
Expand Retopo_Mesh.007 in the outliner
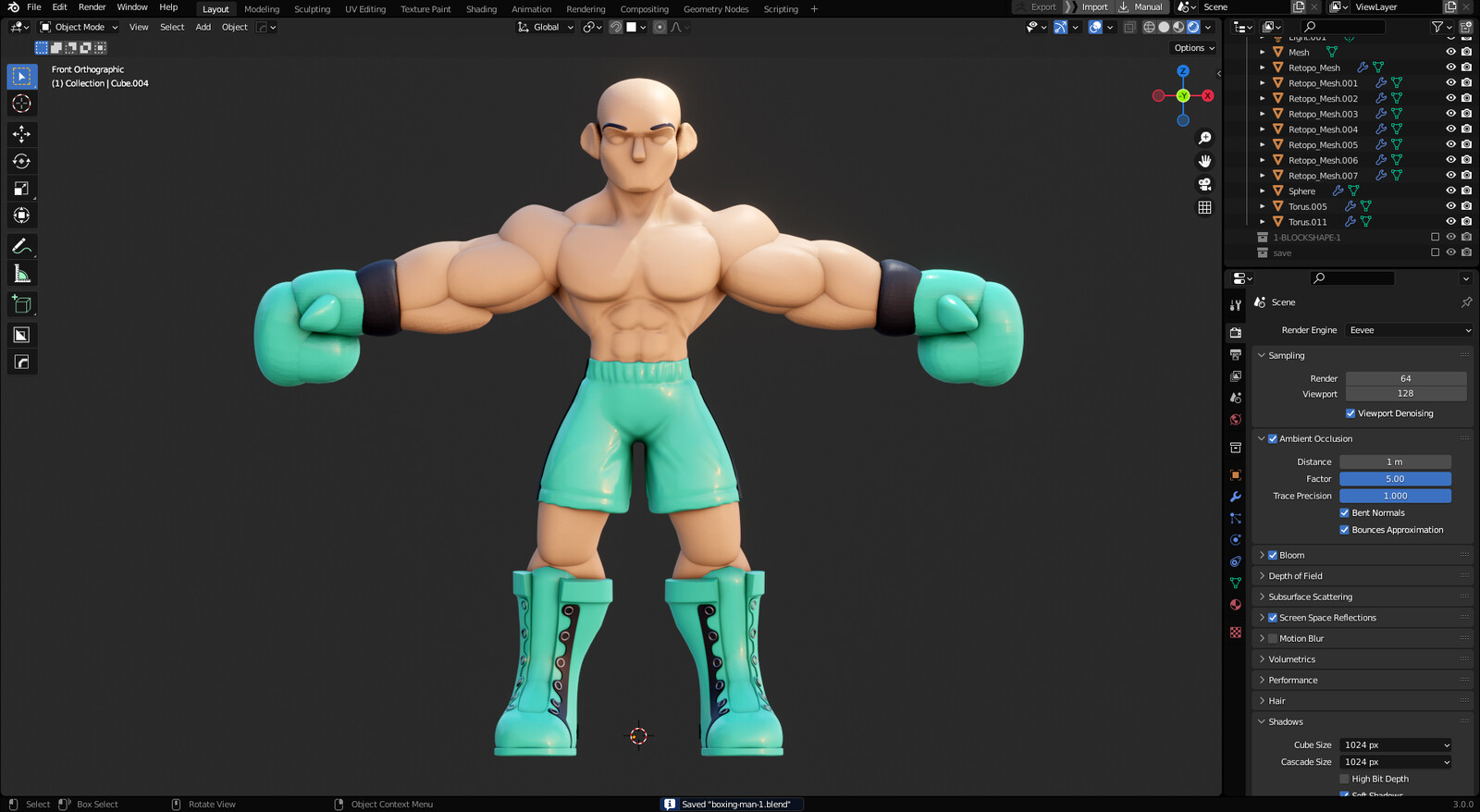pos(1262,176)
